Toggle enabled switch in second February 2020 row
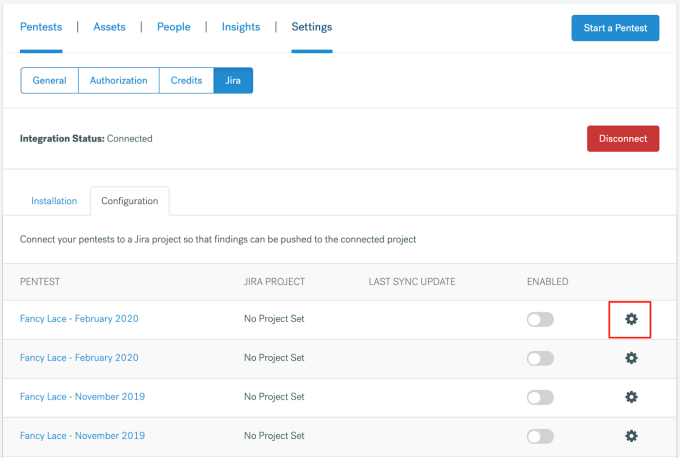The image size is (680, 458). [540, 359]
